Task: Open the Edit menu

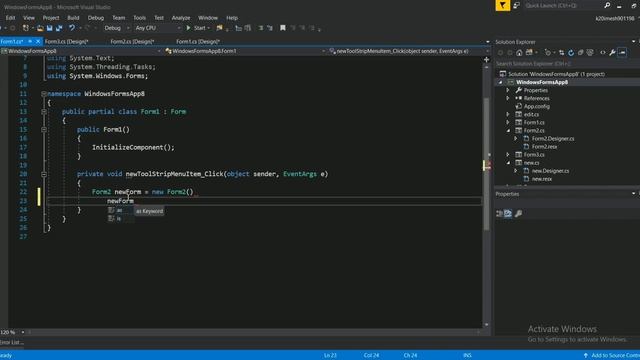Action: click(x=10, y=18)
